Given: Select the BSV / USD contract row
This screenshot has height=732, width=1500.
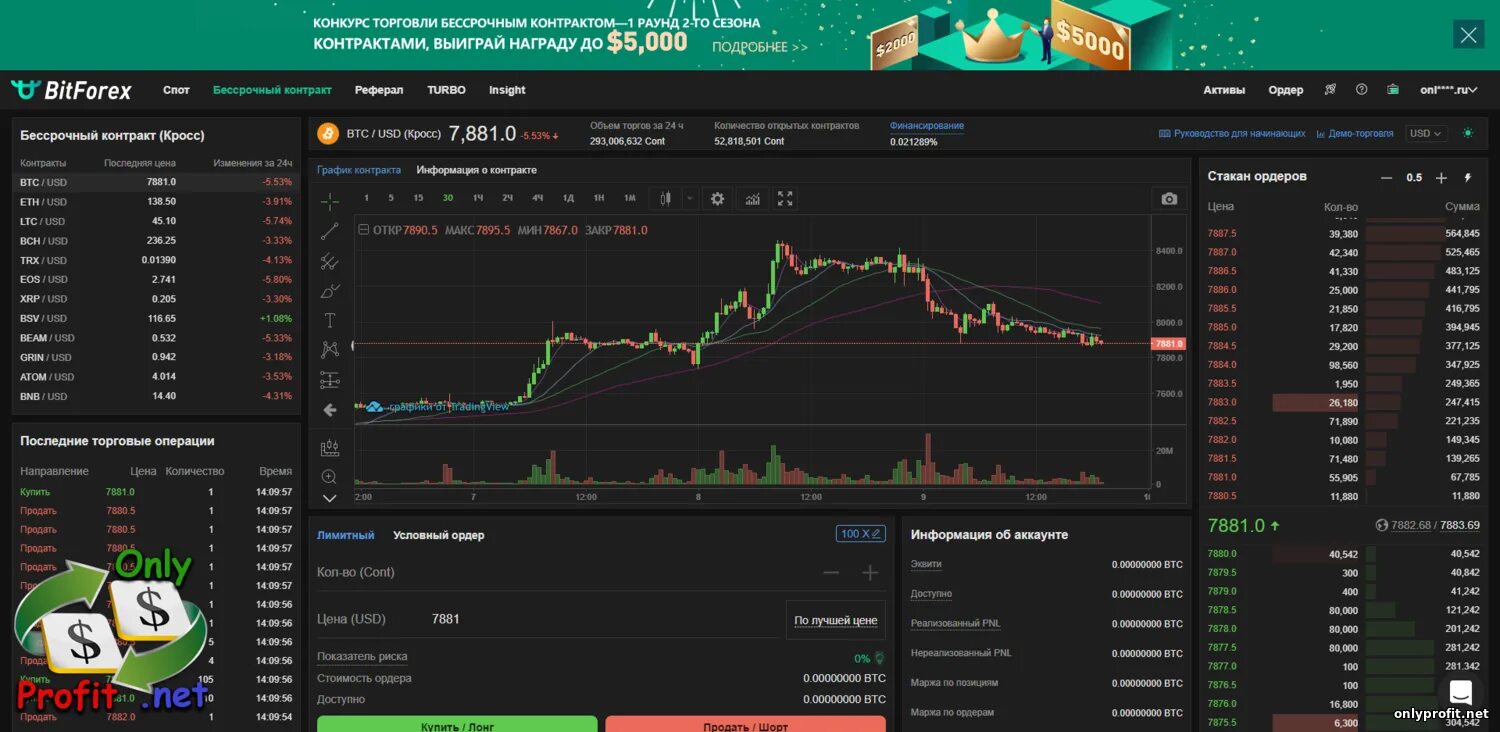Looking at the screenshot, I should (156, 318).
